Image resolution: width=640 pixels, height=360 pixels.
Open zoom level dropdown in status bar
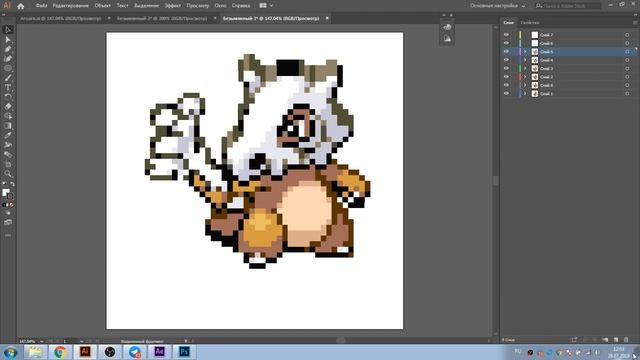[x=42, y=341]
